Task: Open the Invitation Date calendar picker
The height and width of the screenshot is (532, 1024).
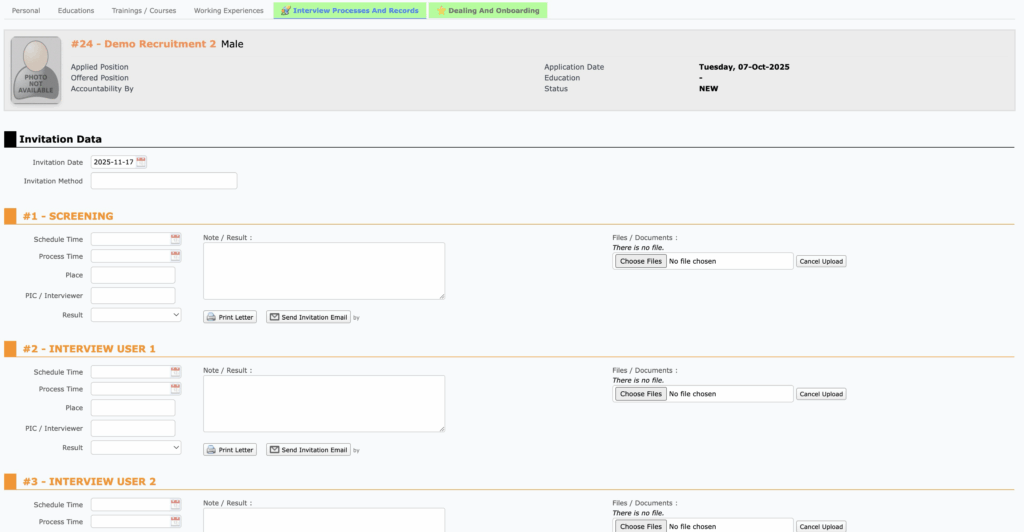Action: 141,162
